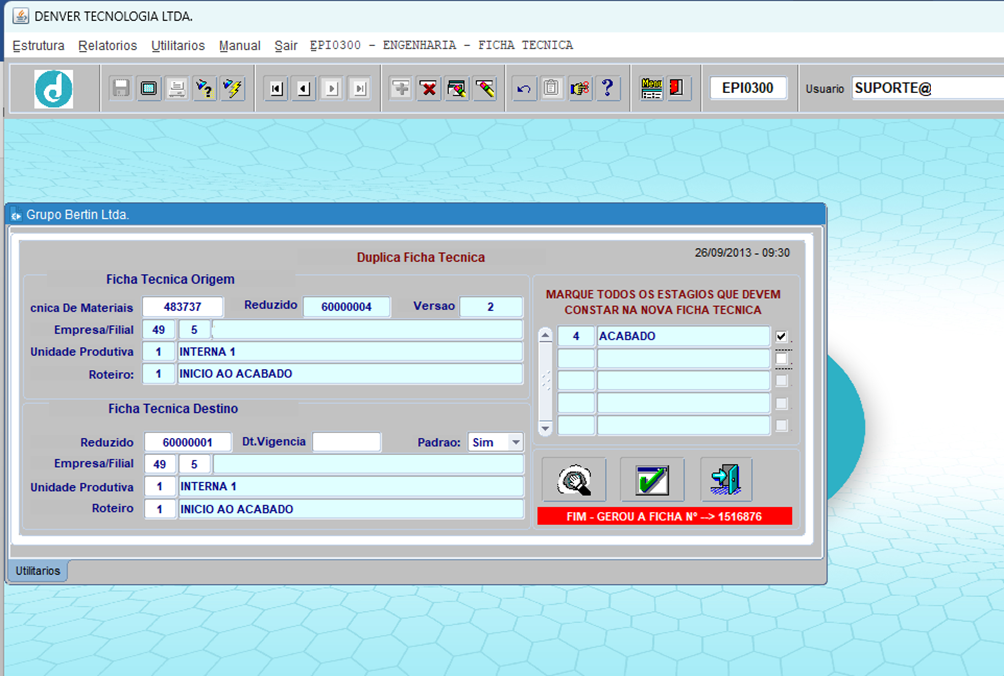Click the destination Reduzido field 60000001

tap(188, 442)
